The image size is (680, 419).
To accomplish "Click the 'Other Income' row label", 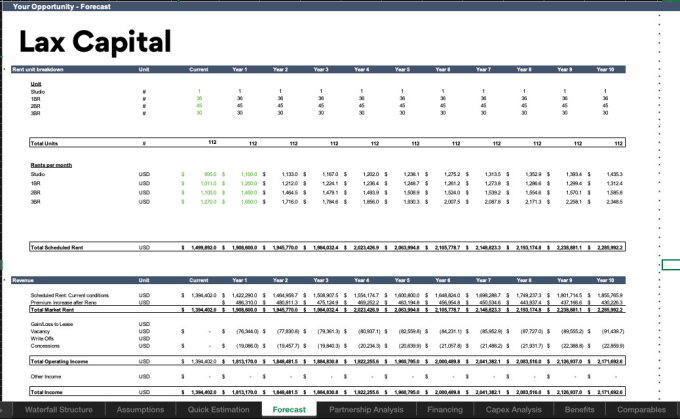I will click(x=46, y=376).
